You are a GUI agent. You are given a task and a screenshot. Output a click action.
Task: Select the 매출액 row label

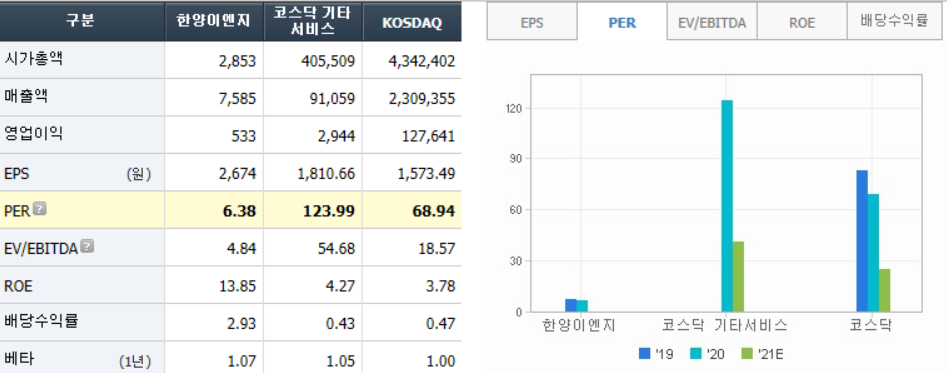pos(26,97)
